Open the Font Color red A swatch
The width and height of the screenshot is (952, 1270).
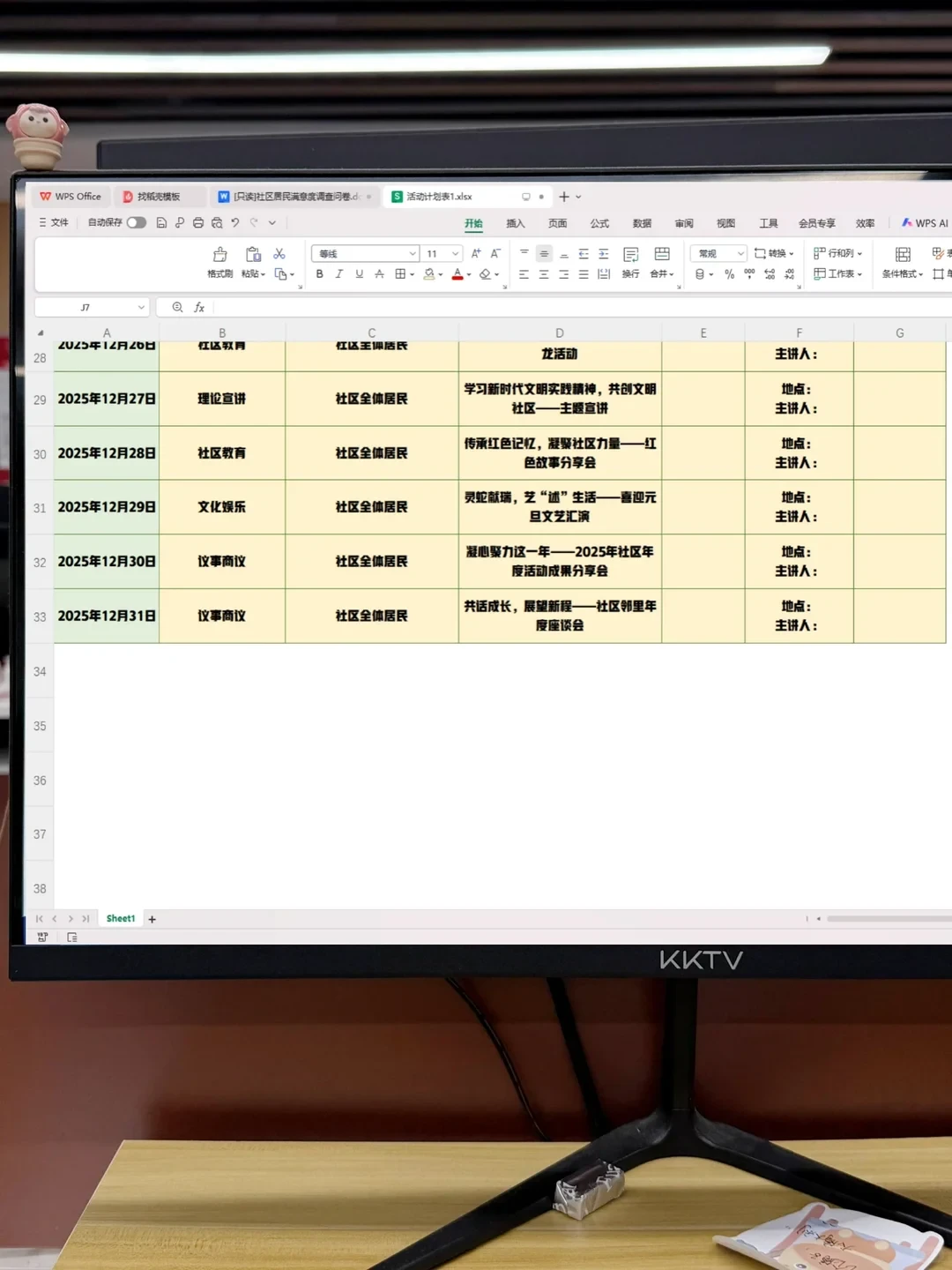pos(457,274)
